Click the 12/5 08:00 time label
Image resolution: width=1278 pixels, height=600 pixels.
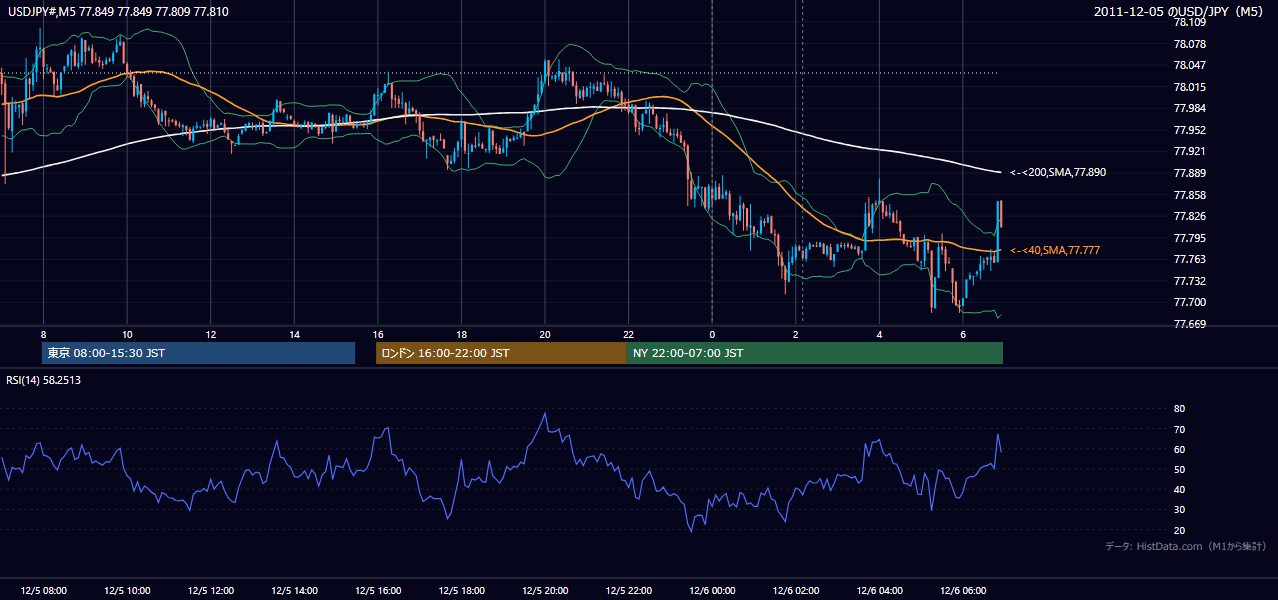pyautogui.click(x=43, y=591)
